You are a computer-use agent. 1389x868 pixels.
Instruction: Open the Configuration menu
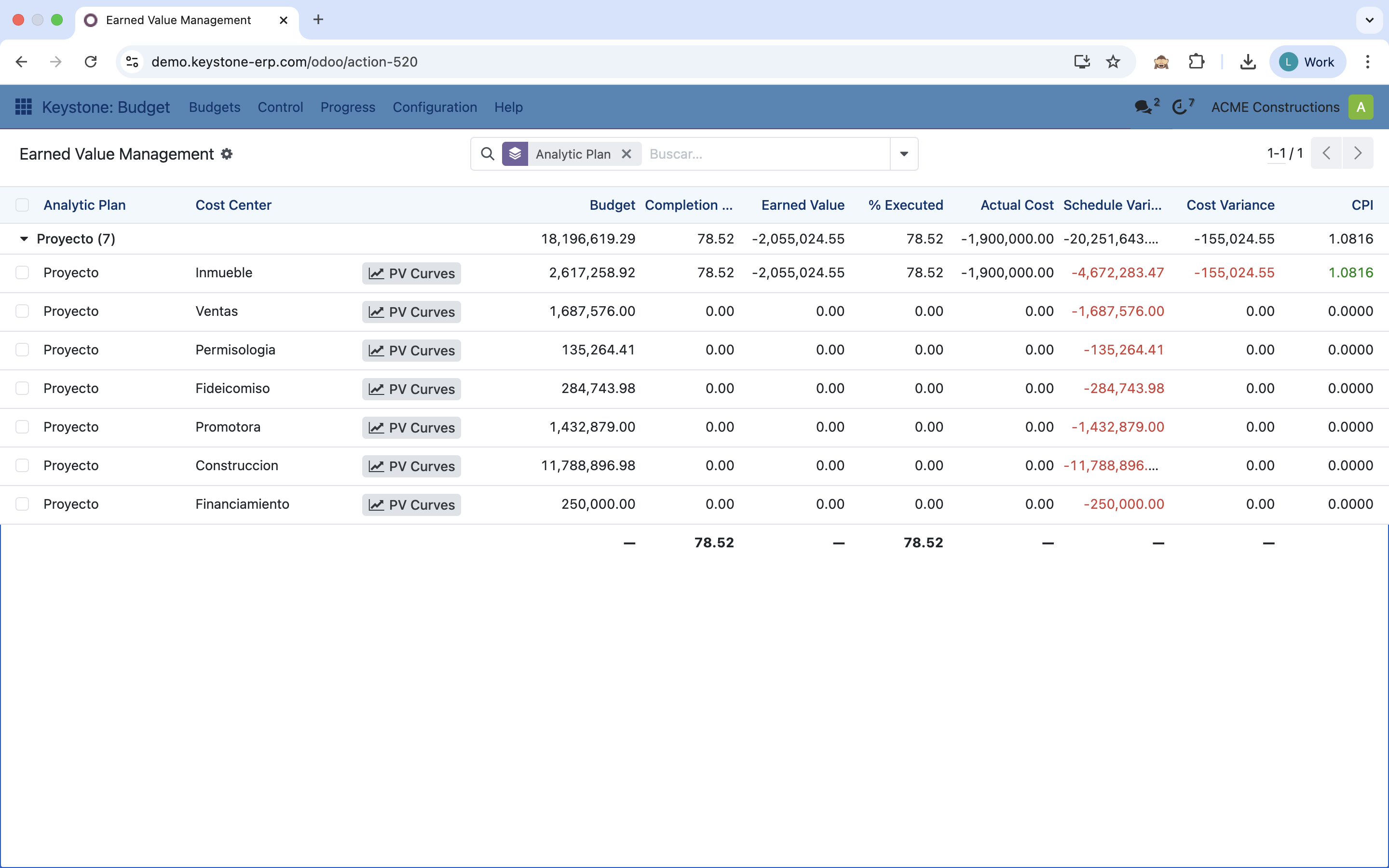coord(435,108)
